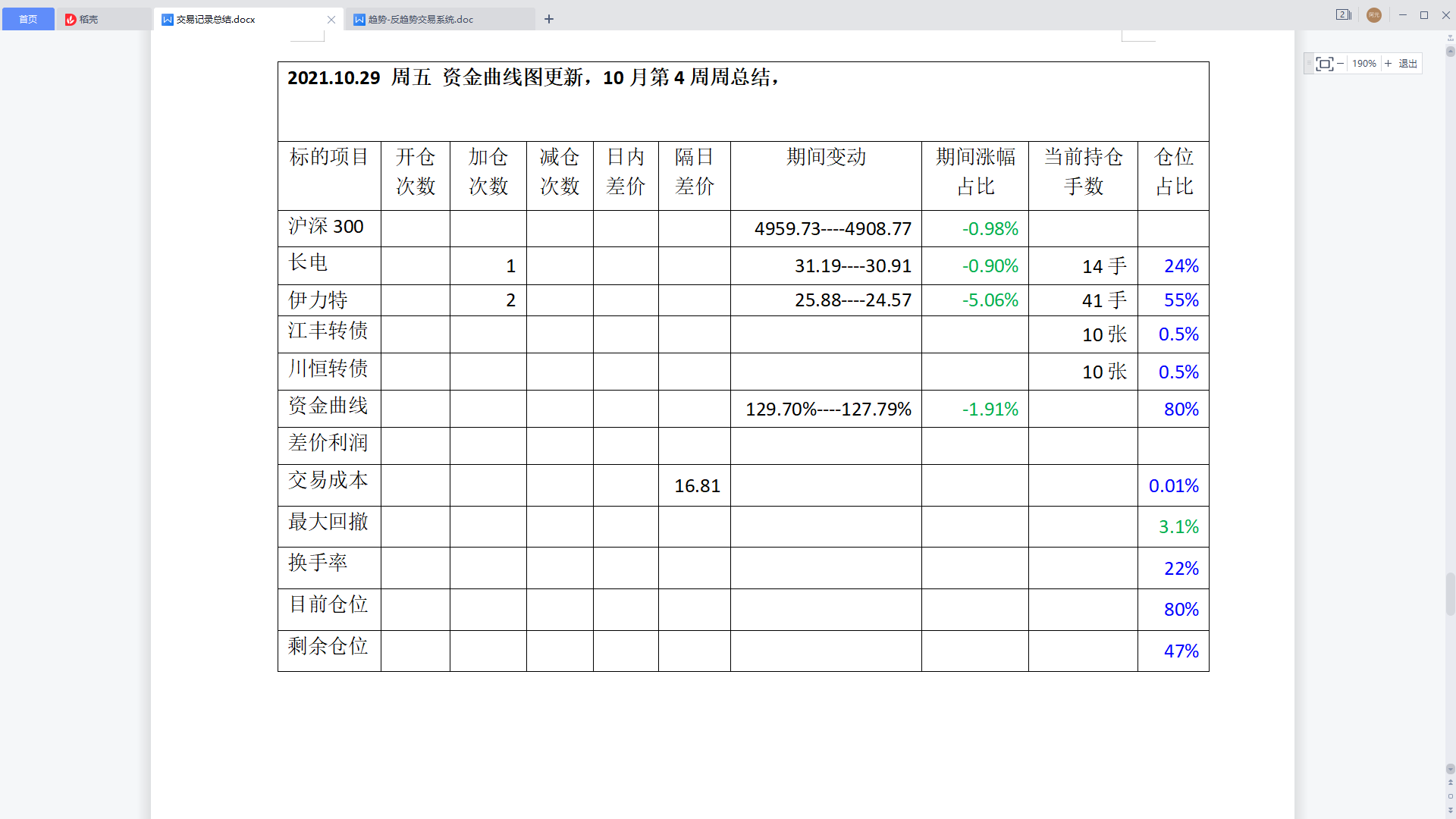Go to the 首页 home tab

tap(28, 20)
